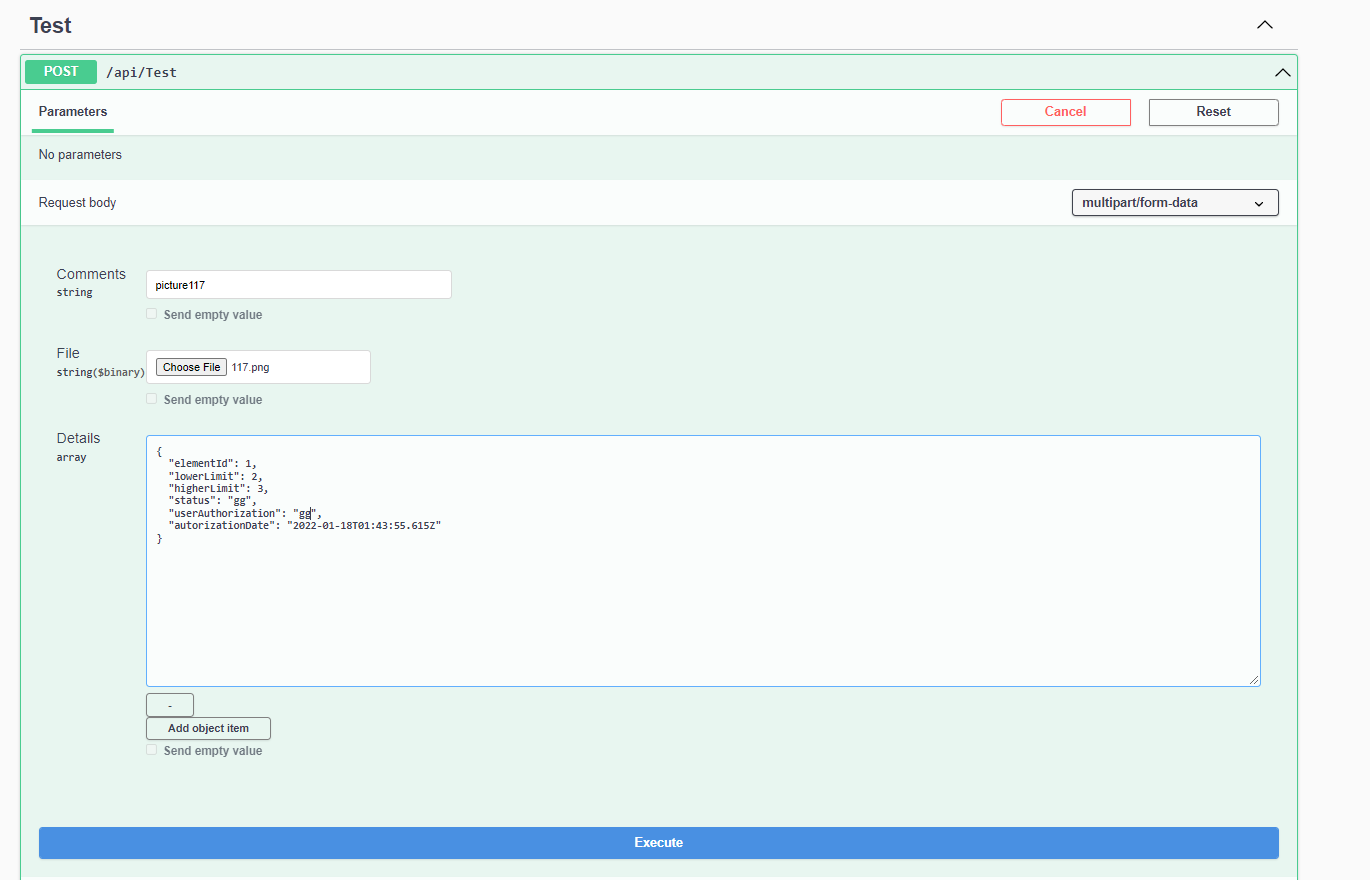Click the File field label
The height and width of the screenshot is (880, 1370).
pos(68,353)
